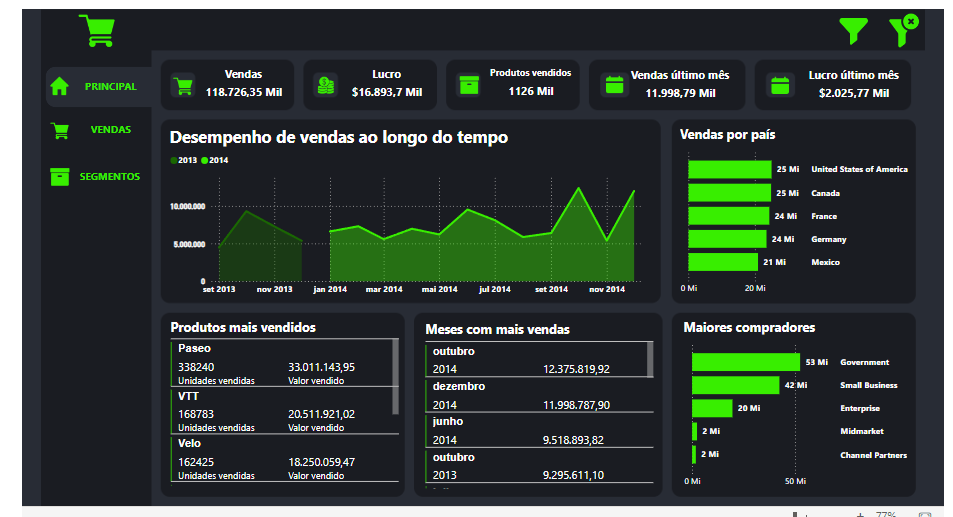Click the green shopping cart logo
Image resolution: width=953 pixels, height=517 pixels.
[x=97, y=31]
